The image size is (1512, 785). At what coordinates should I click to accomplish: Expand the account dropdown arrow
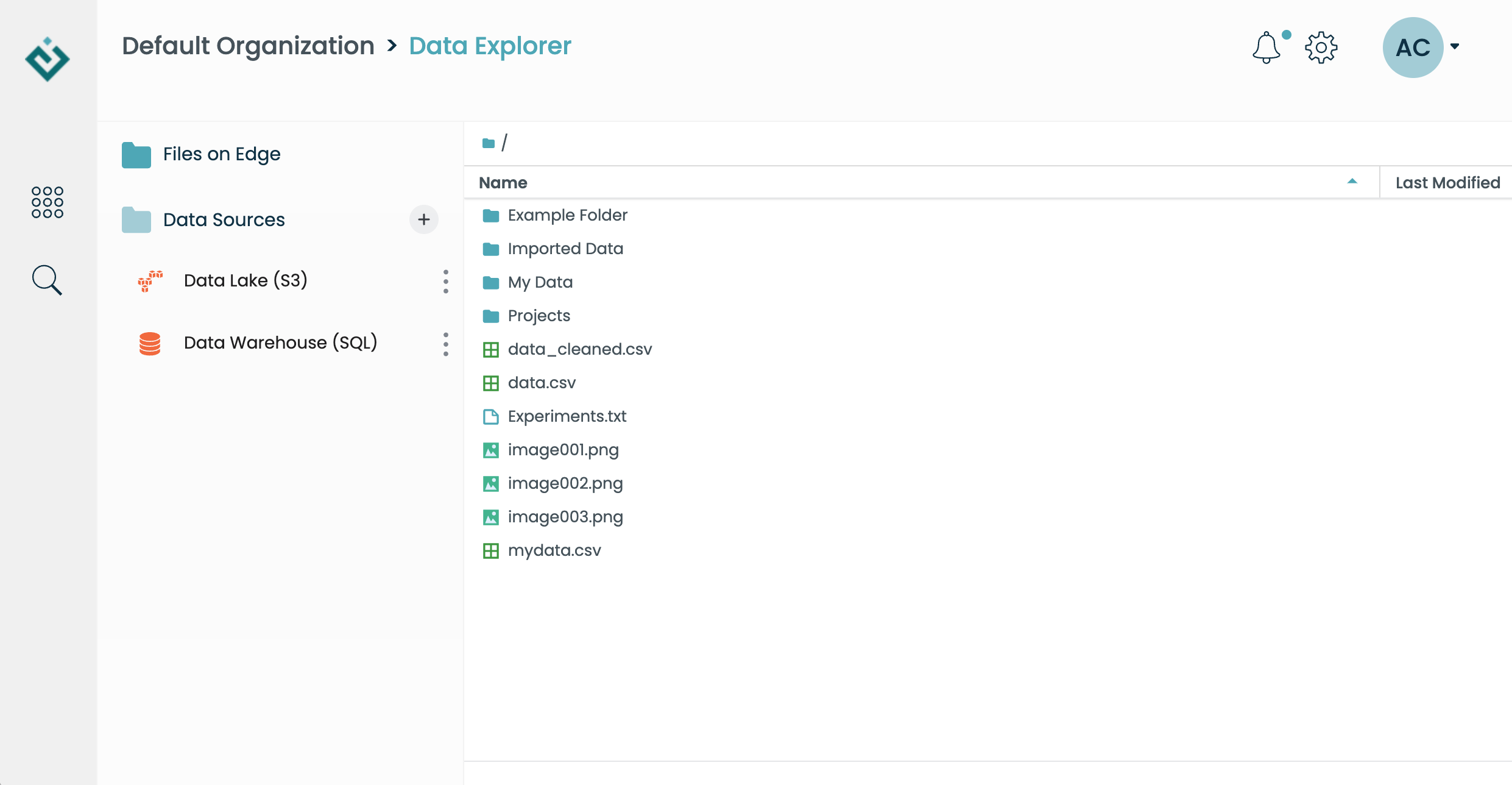(1455, 46)
